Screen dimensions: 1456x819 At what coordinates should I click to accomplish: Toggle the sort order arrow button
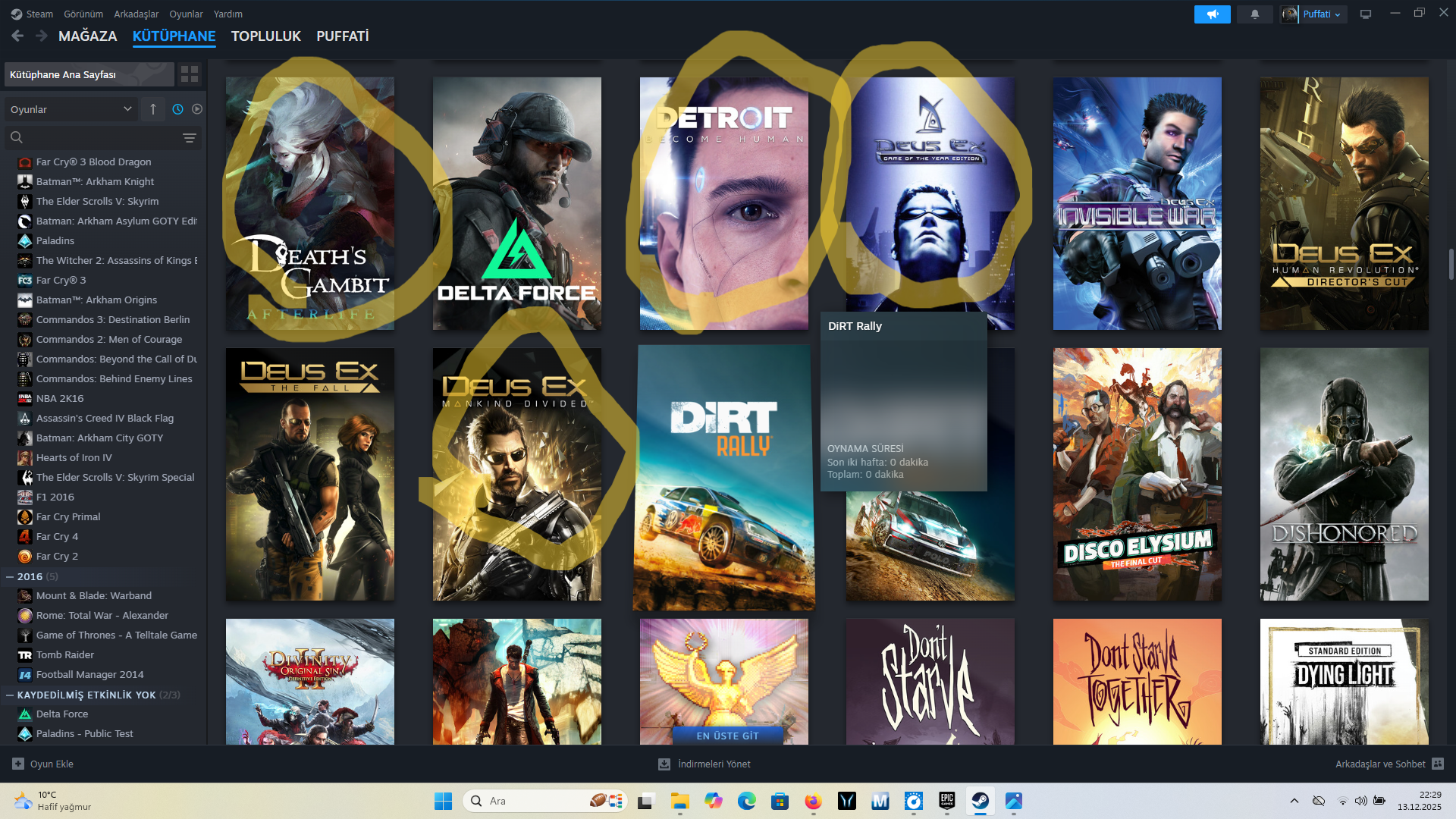pos(153,109)
